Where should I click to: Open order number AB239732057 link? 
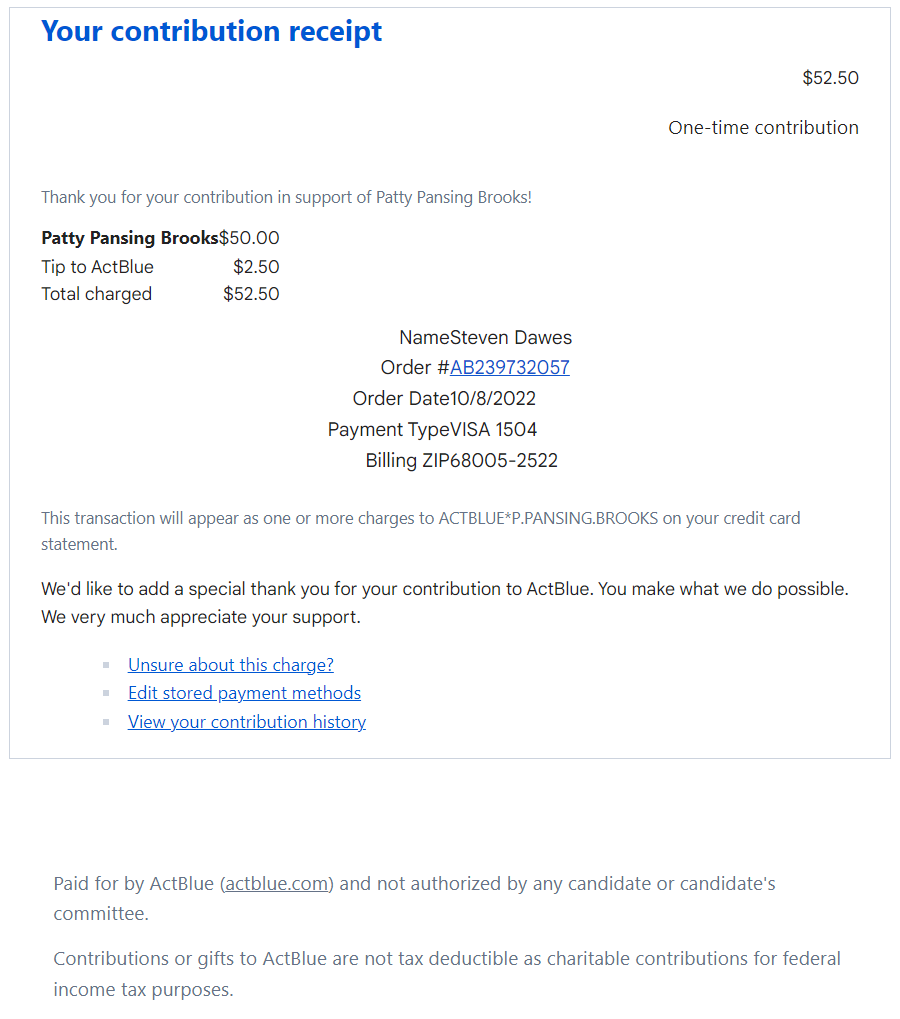pyautogui.click(x=510, y=367)
